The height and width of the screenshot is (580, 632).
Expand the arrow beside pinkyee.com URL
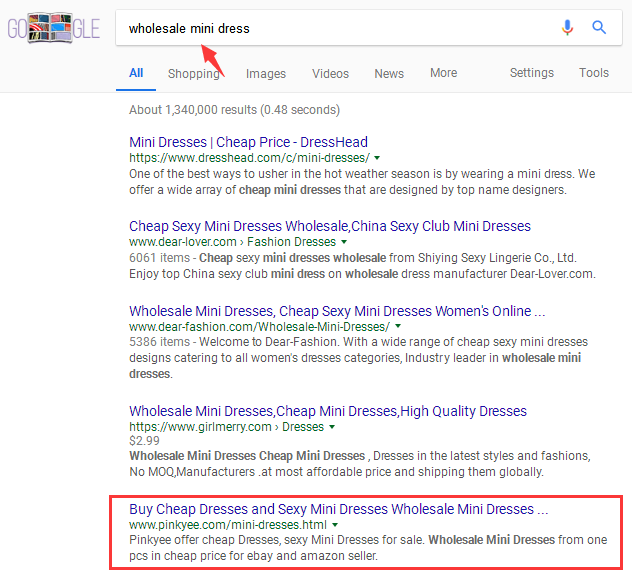click(335, 525)
